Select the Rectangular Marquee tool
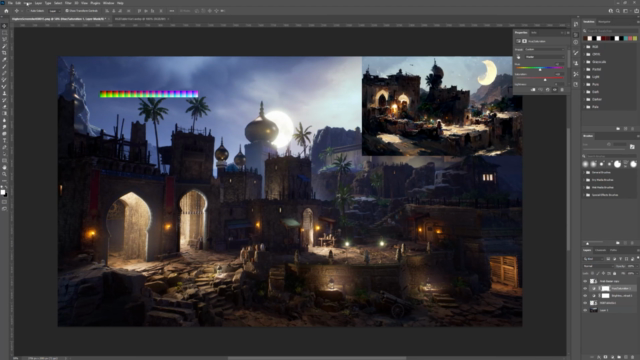The height and width of the screenshot is (360, 640). (x=4, y=33)
